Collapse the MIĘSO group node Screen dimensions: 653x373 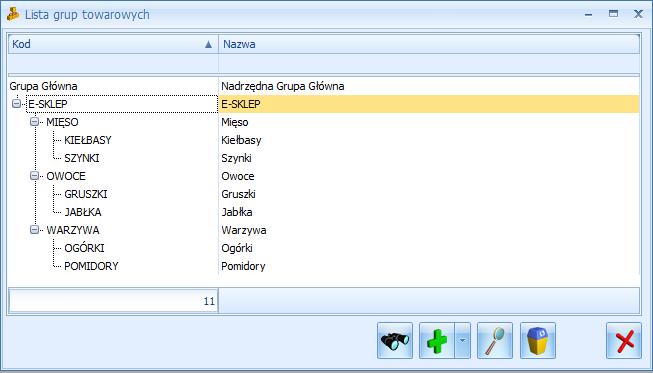35,122
